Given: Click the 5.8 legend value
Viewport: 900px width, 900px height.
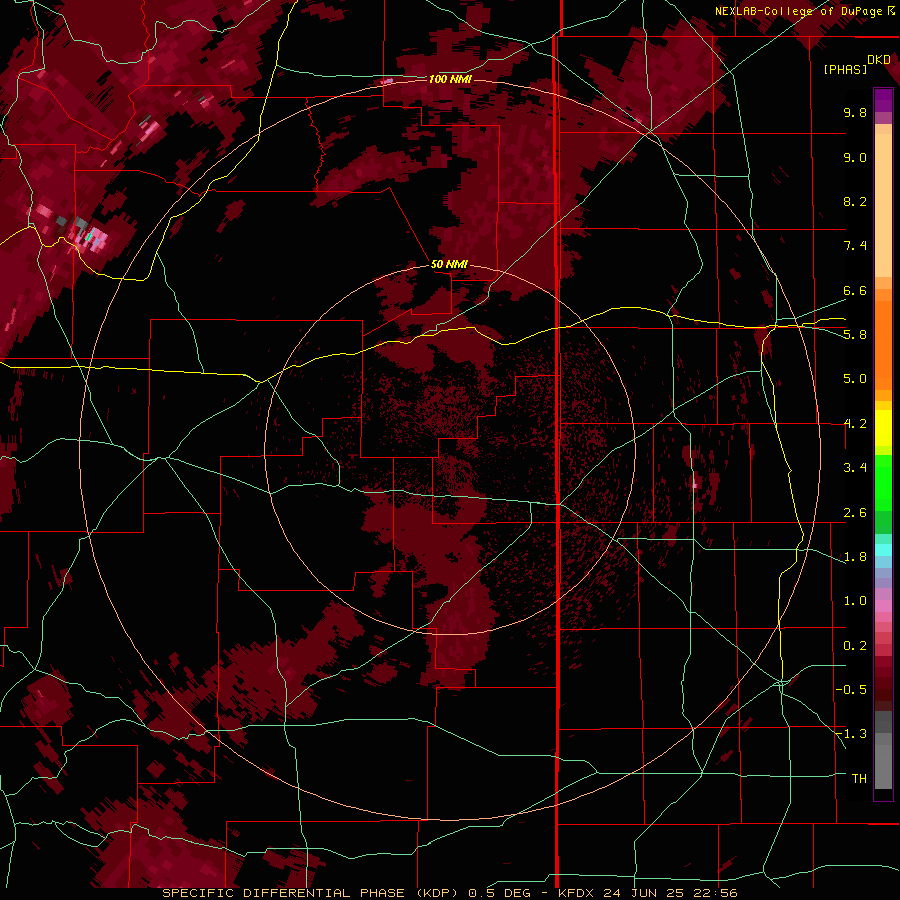Looking at the screenshot, I should tap(855, 335).
